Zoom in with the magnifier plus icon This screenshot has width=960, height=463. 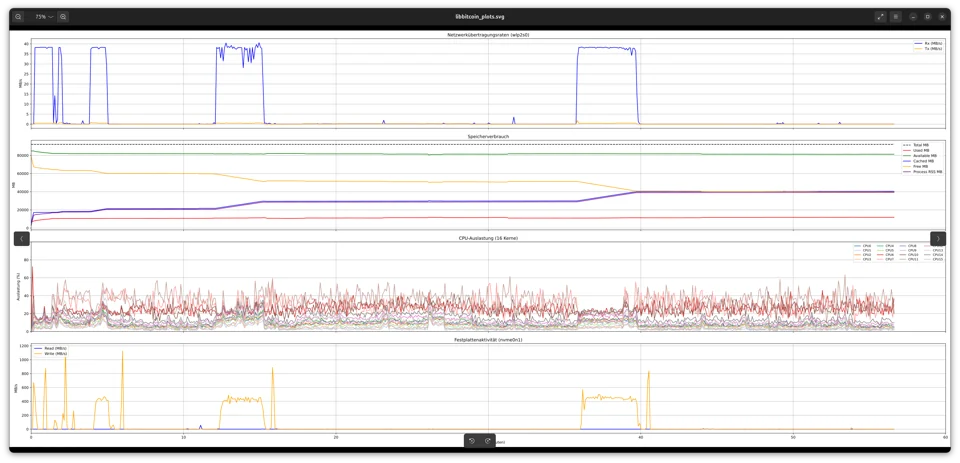(x=62, y=17)
